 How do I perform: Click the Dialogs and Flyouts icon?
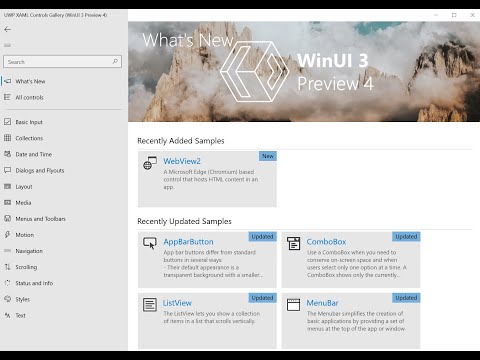[x=7, y=170]
